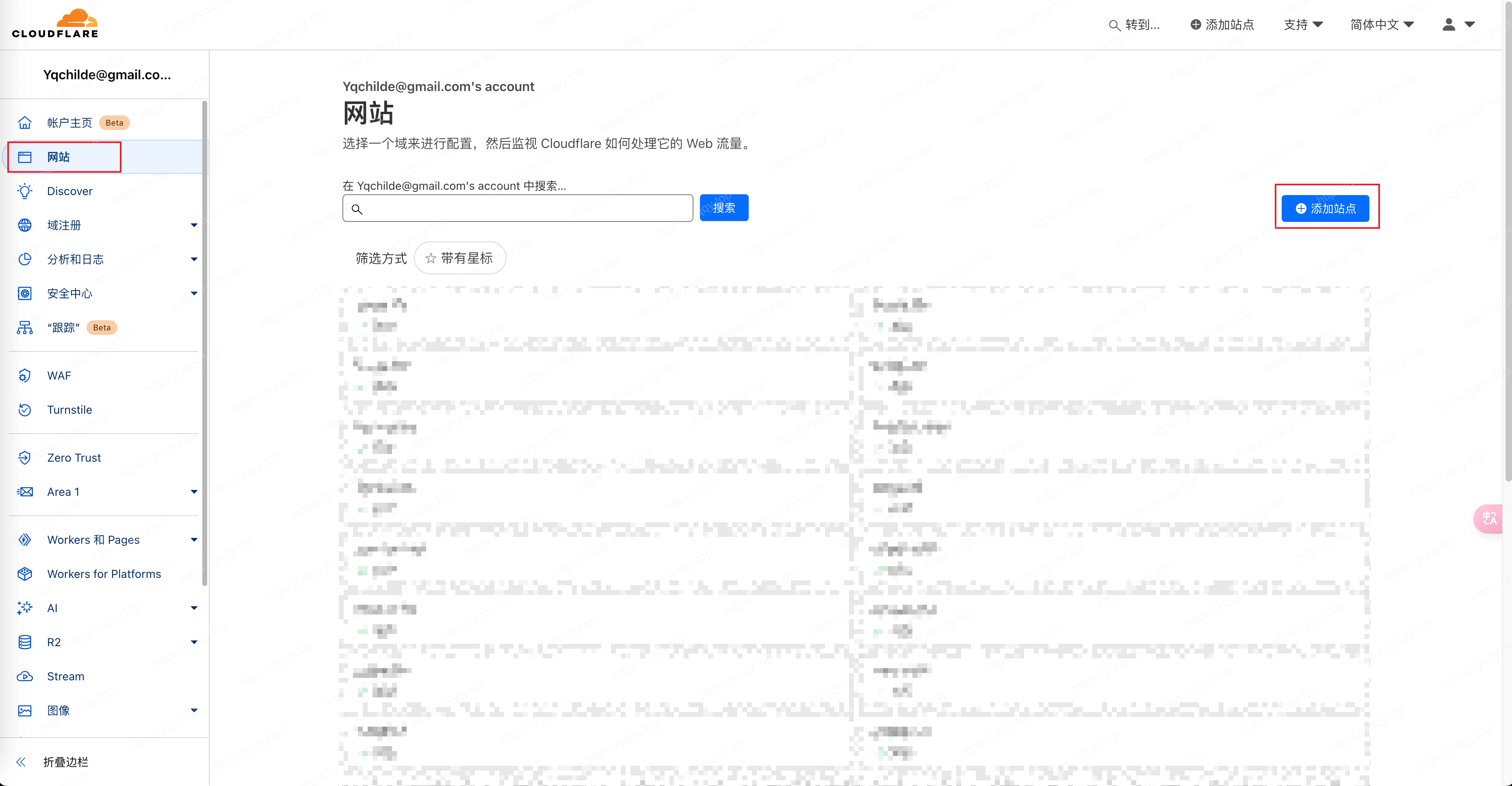Click the WAF shield icon

click(25, 376)
